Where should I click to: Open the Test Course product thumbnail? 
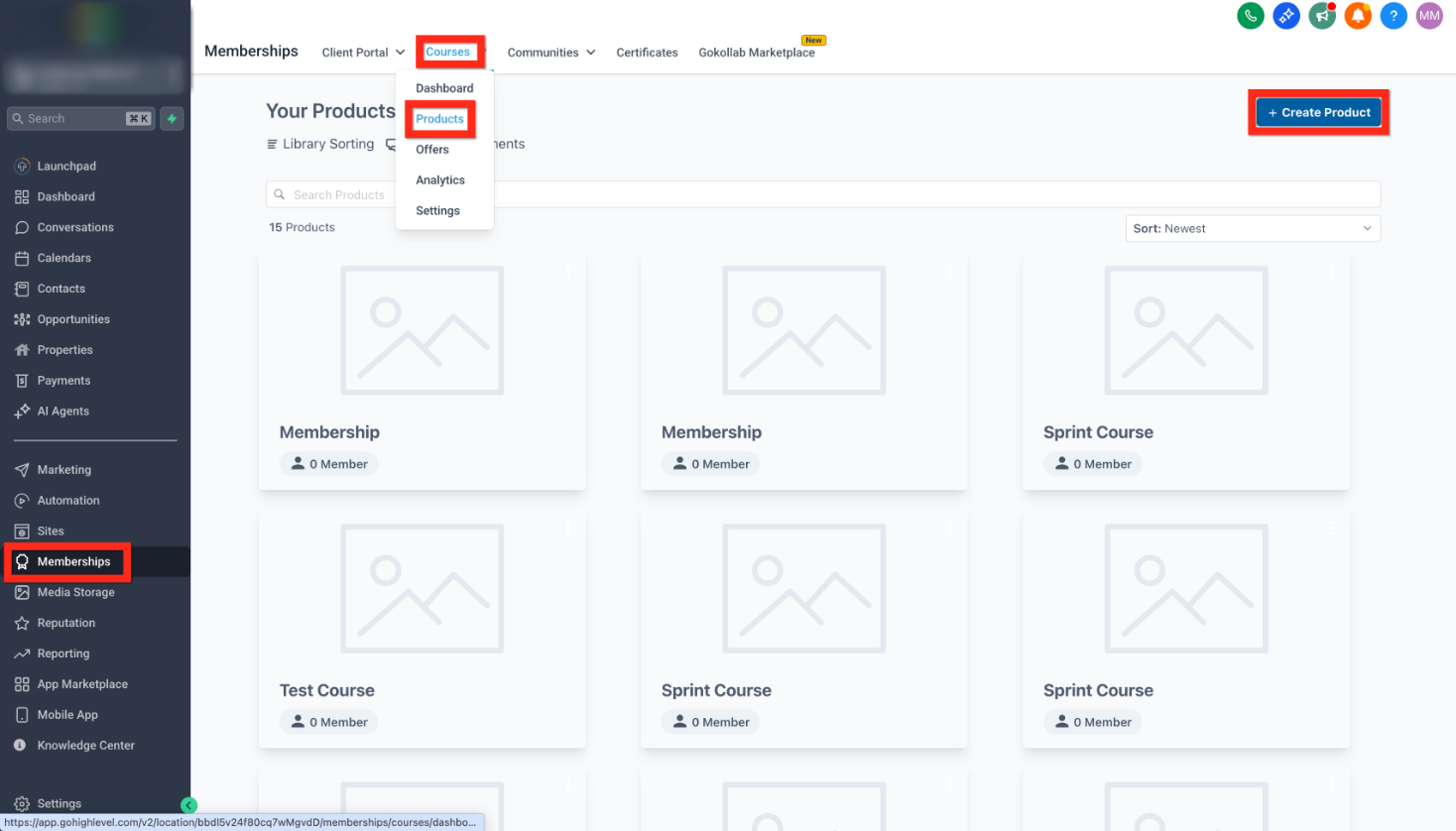(422, 589)
